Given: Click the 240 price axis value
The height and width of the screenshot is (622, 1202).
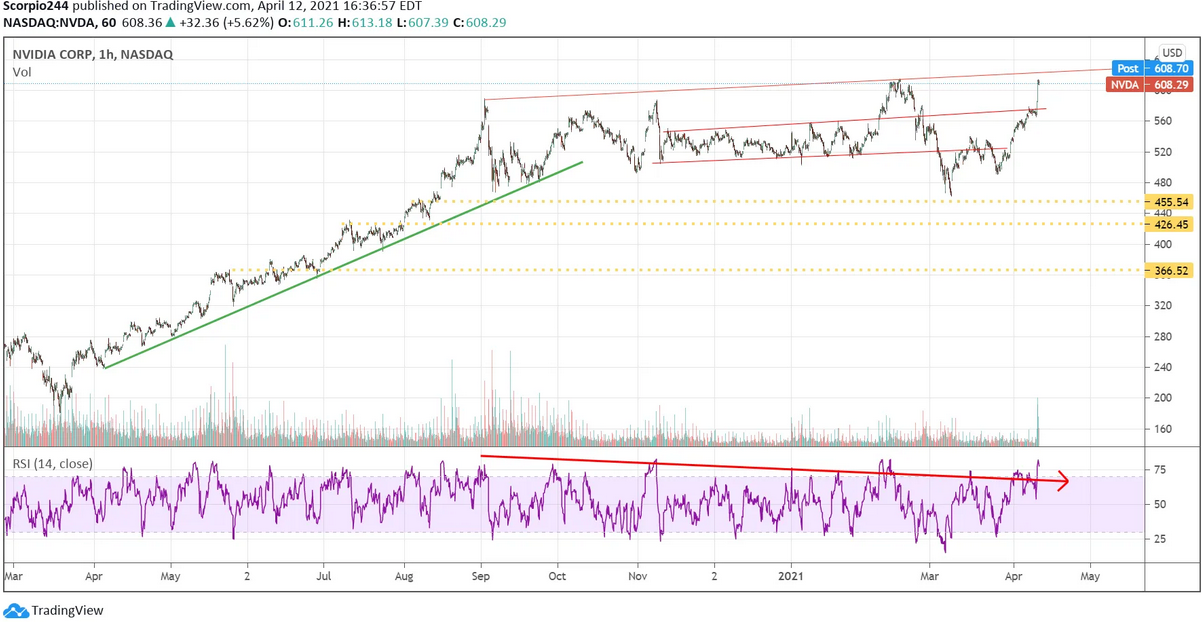Looking at the screenshot, I should [x=1163, y=367].
